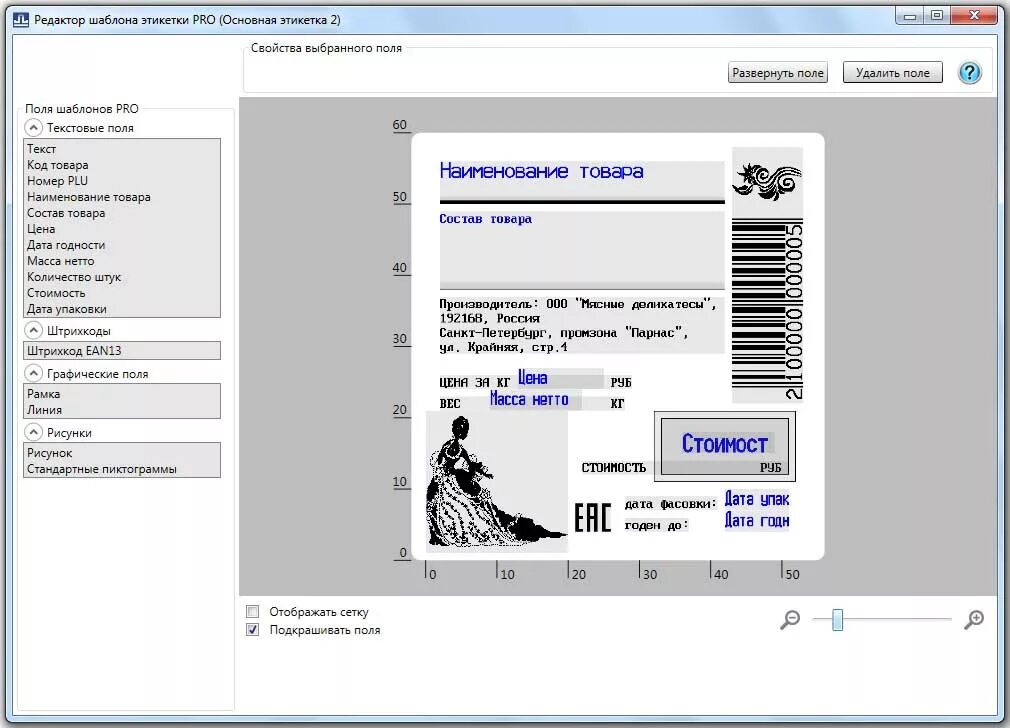Click the zoom out magnifier icon
Image resolution: width=1010 pixels, height=728 pixels.
tap(790, 620)
